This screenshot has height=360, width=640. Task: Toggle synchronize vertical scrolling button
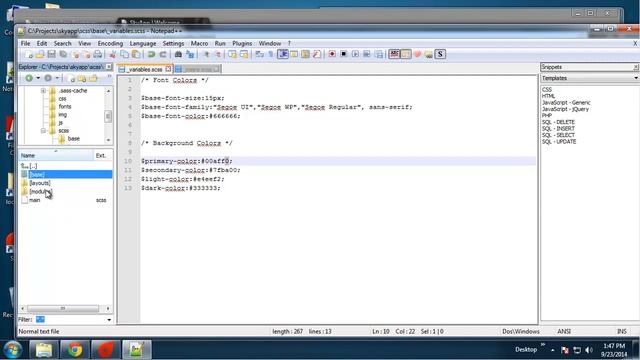[232, 54]
